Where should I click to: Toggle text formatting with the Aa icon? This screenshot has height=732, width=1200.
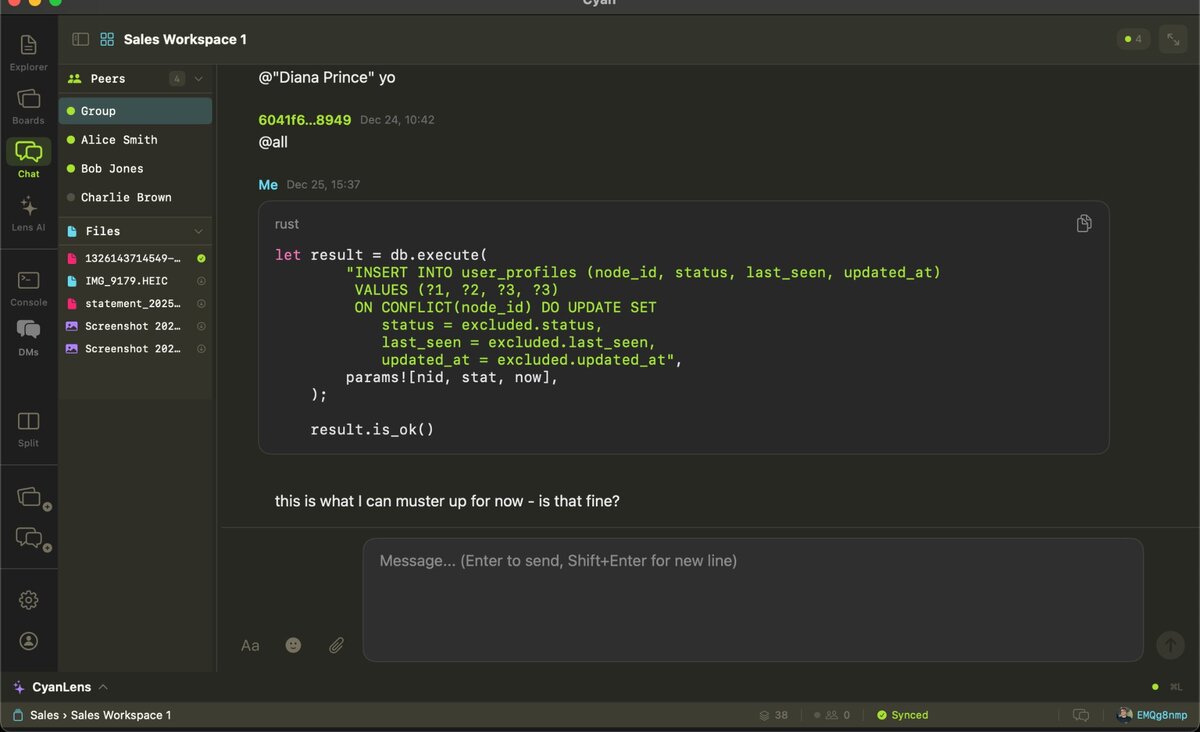(249, 645)
